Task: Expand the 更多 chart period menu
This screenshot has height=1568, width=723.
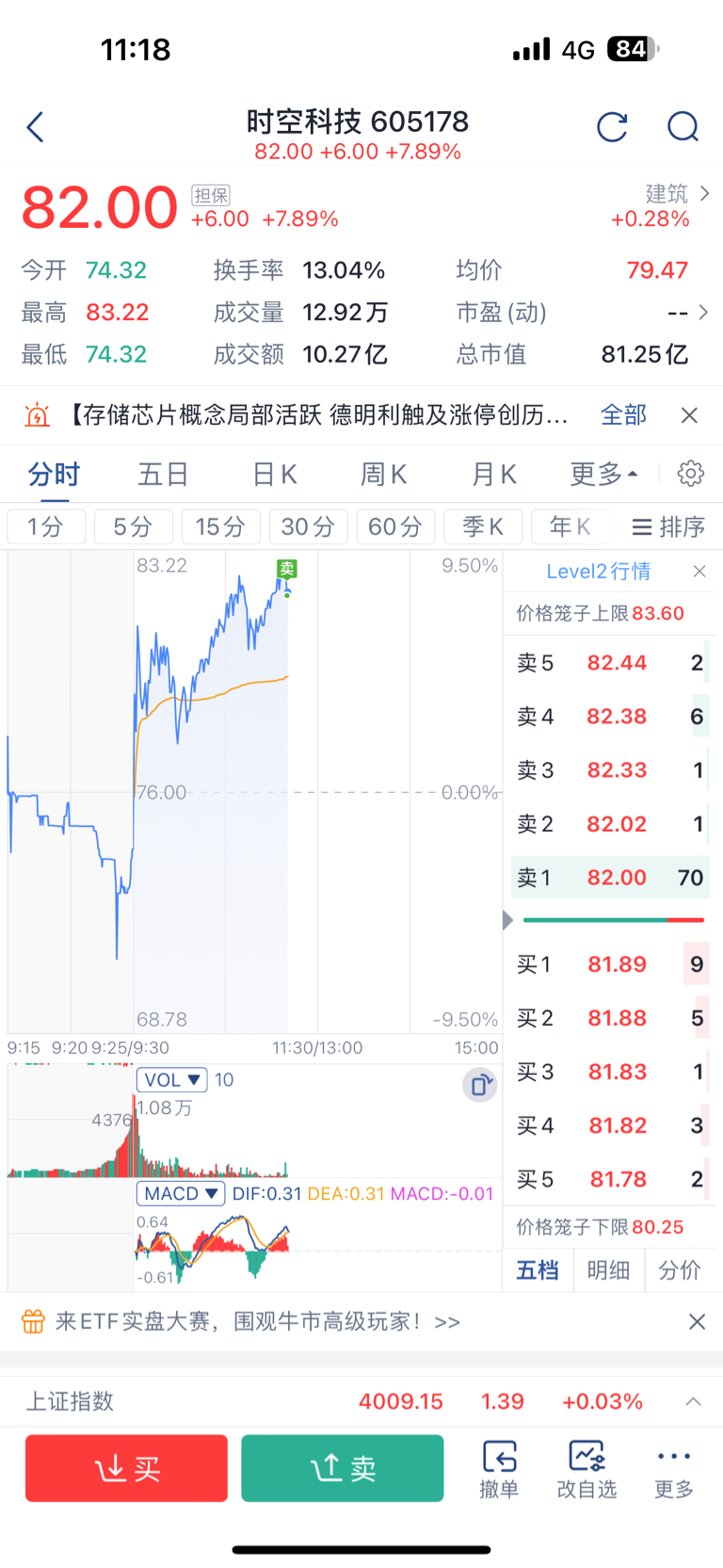Action: [x=603, y=474]
